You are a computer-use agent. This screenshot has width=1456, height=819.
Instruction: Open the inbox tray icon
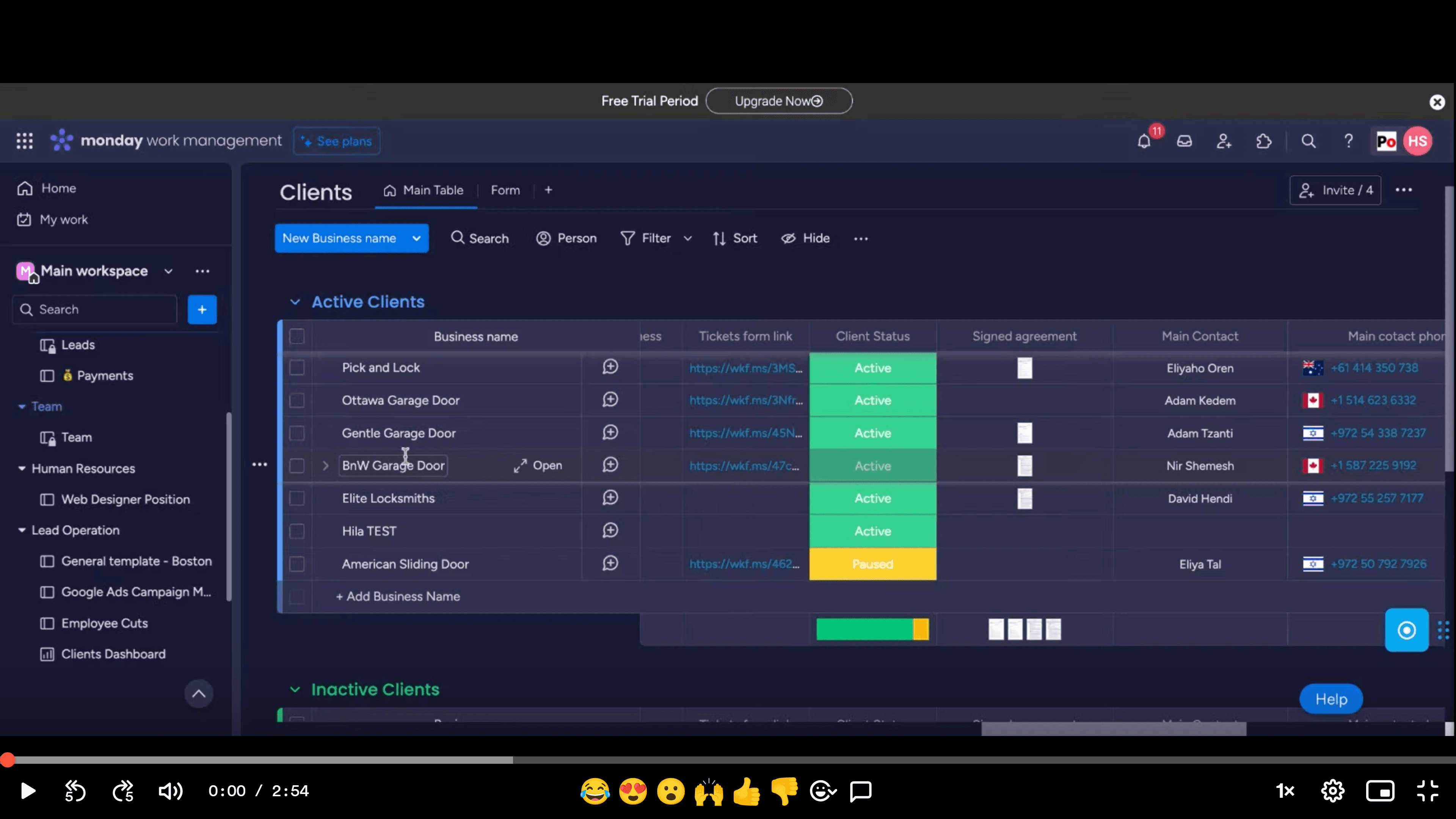click(x=1184, y=141)
